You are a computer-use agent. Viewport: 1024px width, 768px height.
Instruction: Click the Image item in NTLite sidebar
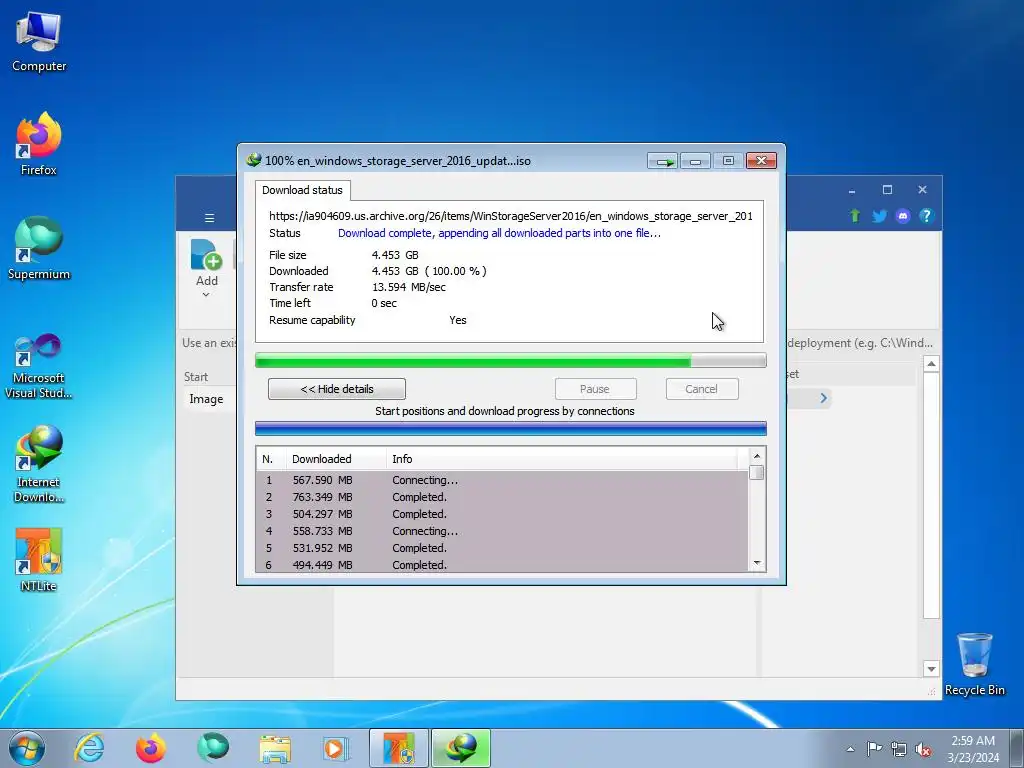click(206, 399)
